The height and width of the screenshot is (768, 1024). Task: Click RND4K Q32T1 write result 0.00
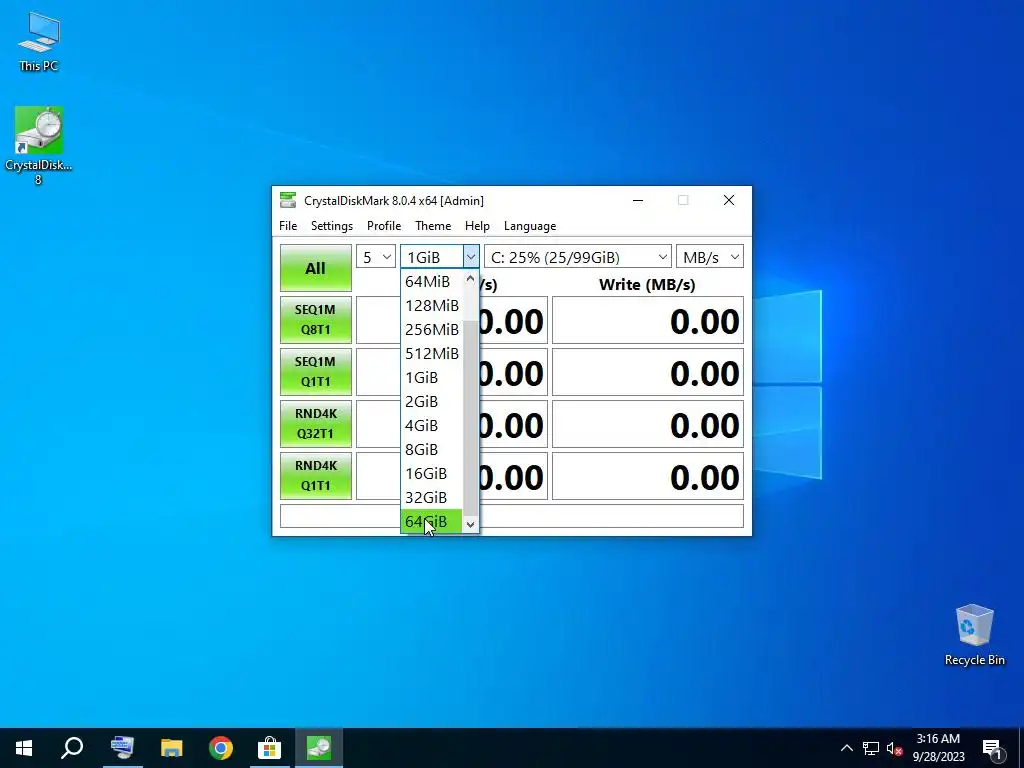pyautogui.click(x=648, y=424)
